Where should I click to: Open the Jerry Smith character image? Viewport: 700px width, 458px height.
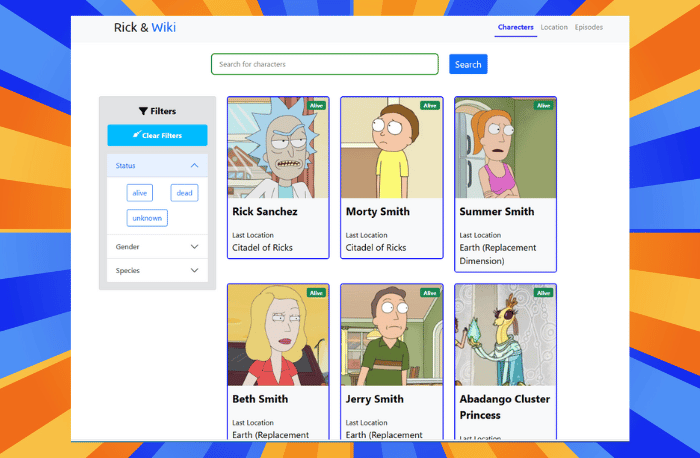pos(392,335)
